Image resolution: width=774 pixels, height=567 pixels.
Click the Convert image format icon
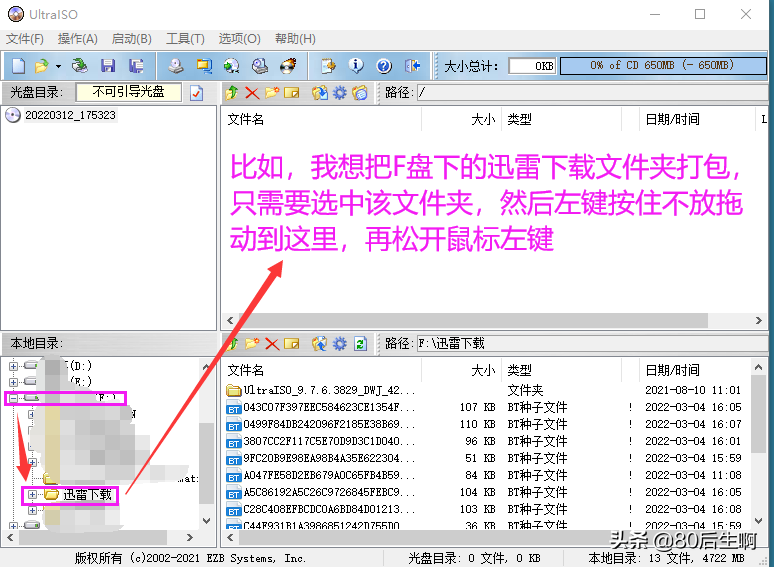pyautogui.click(x=204, y=66)
